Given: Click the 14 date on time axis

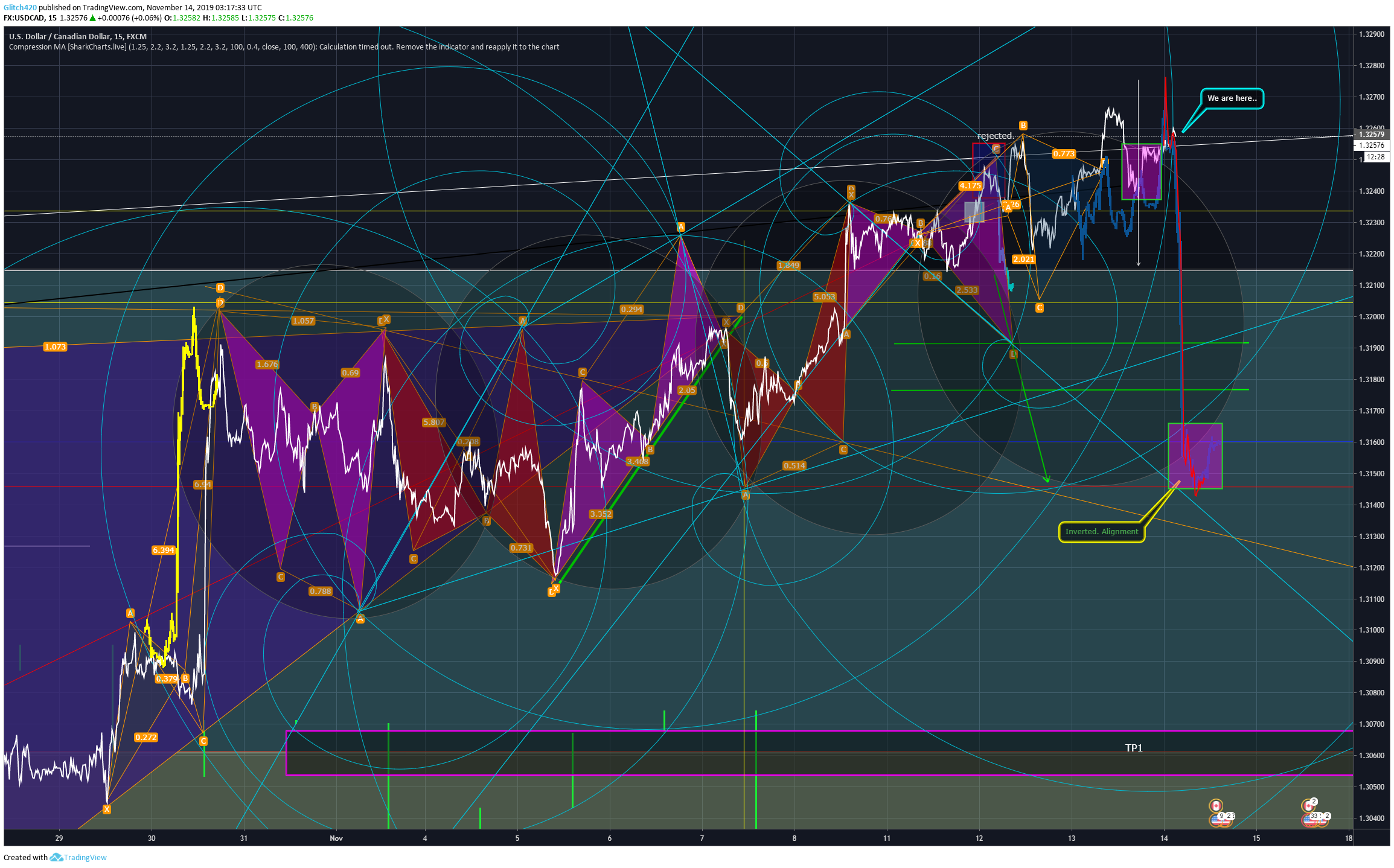Looking at the screenshot, I should 1164,838.
